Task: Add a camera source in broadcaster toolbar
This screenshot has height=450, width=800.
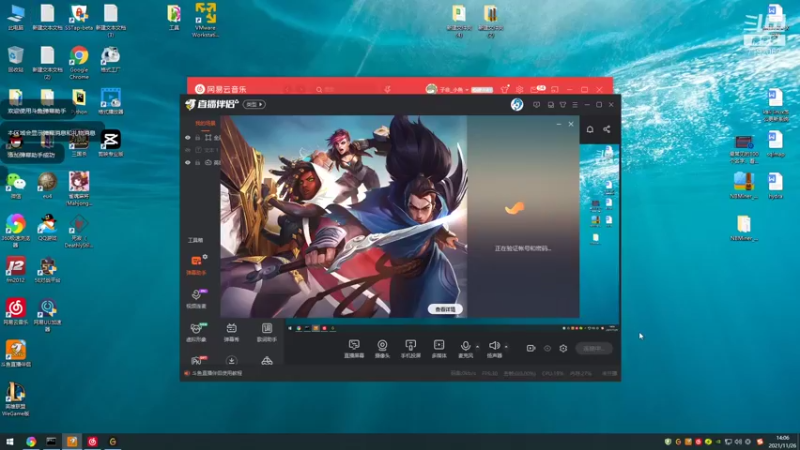Action: (x=382, y=348)
